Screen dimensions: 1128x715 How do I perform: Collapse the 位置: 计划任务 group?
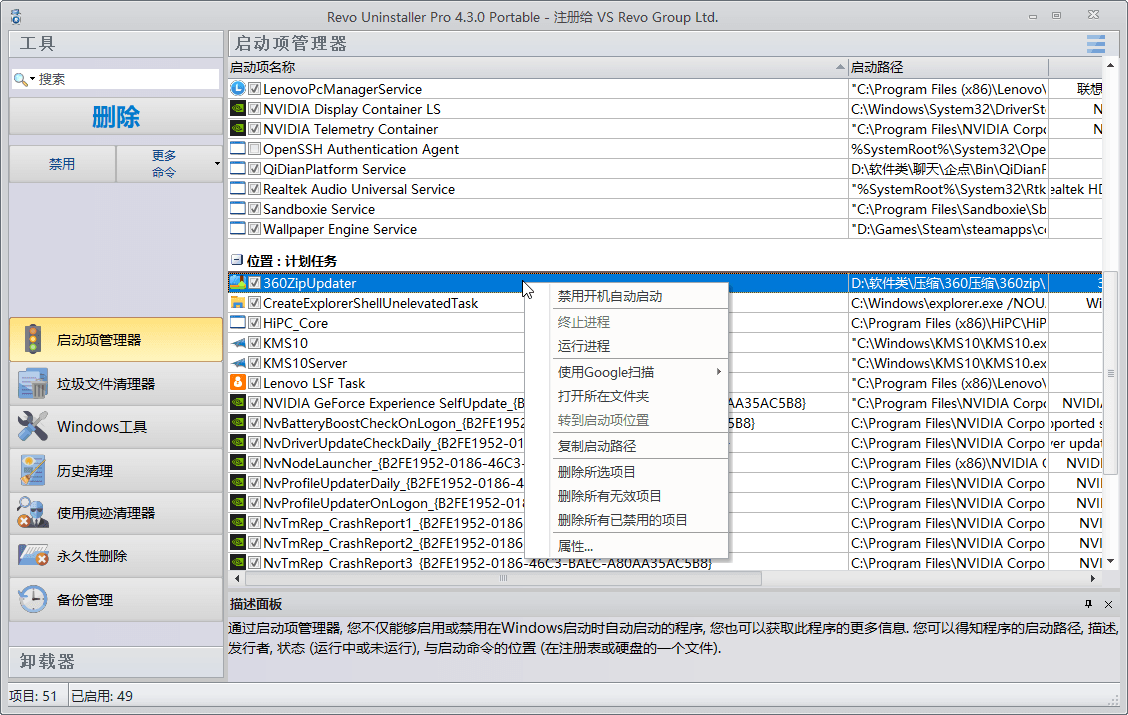point(237,260)
